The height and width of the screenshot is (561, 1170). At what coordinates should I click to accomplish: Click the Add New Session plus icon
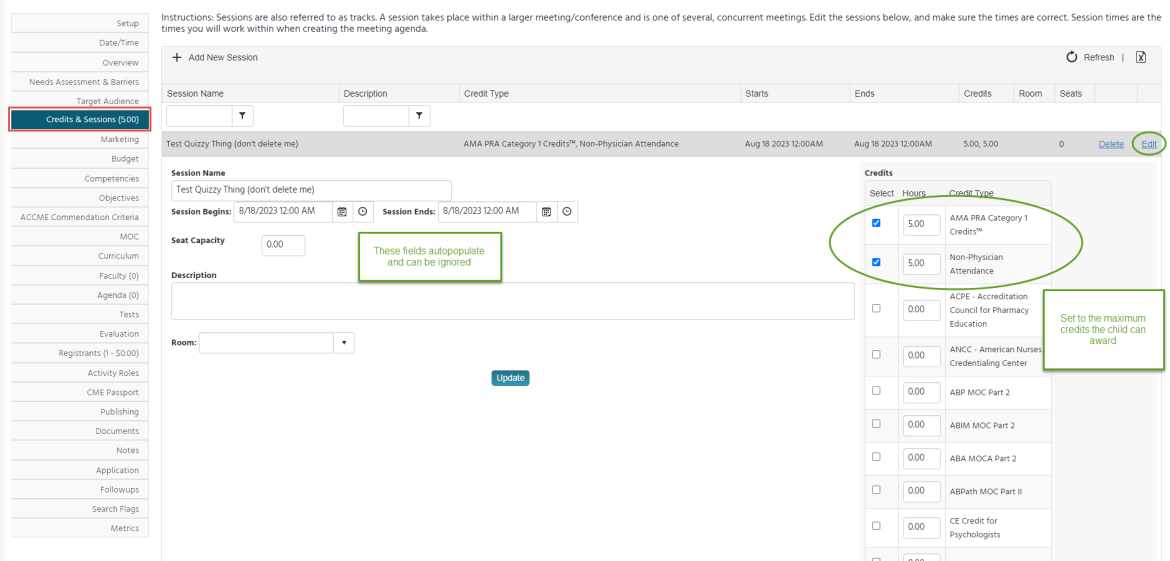(177, 58)
